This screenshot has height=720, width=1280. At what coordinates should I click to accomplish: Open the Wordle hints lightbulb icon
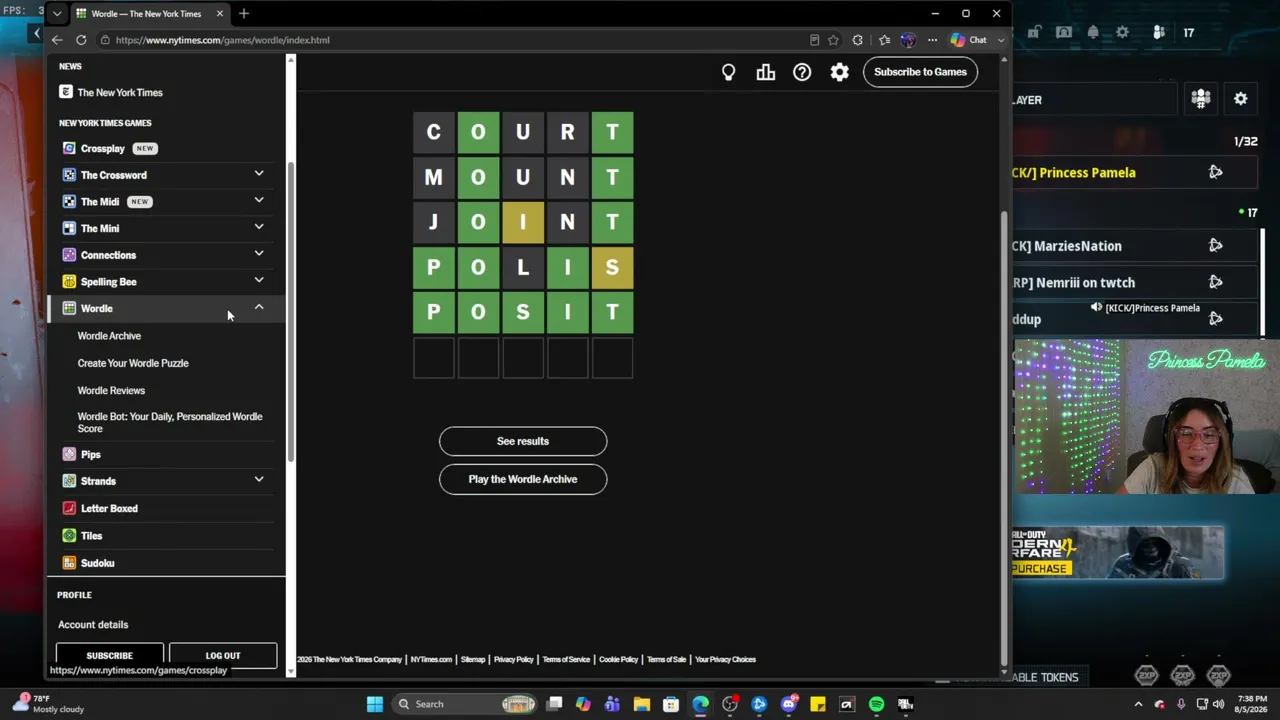coord(728,72)
